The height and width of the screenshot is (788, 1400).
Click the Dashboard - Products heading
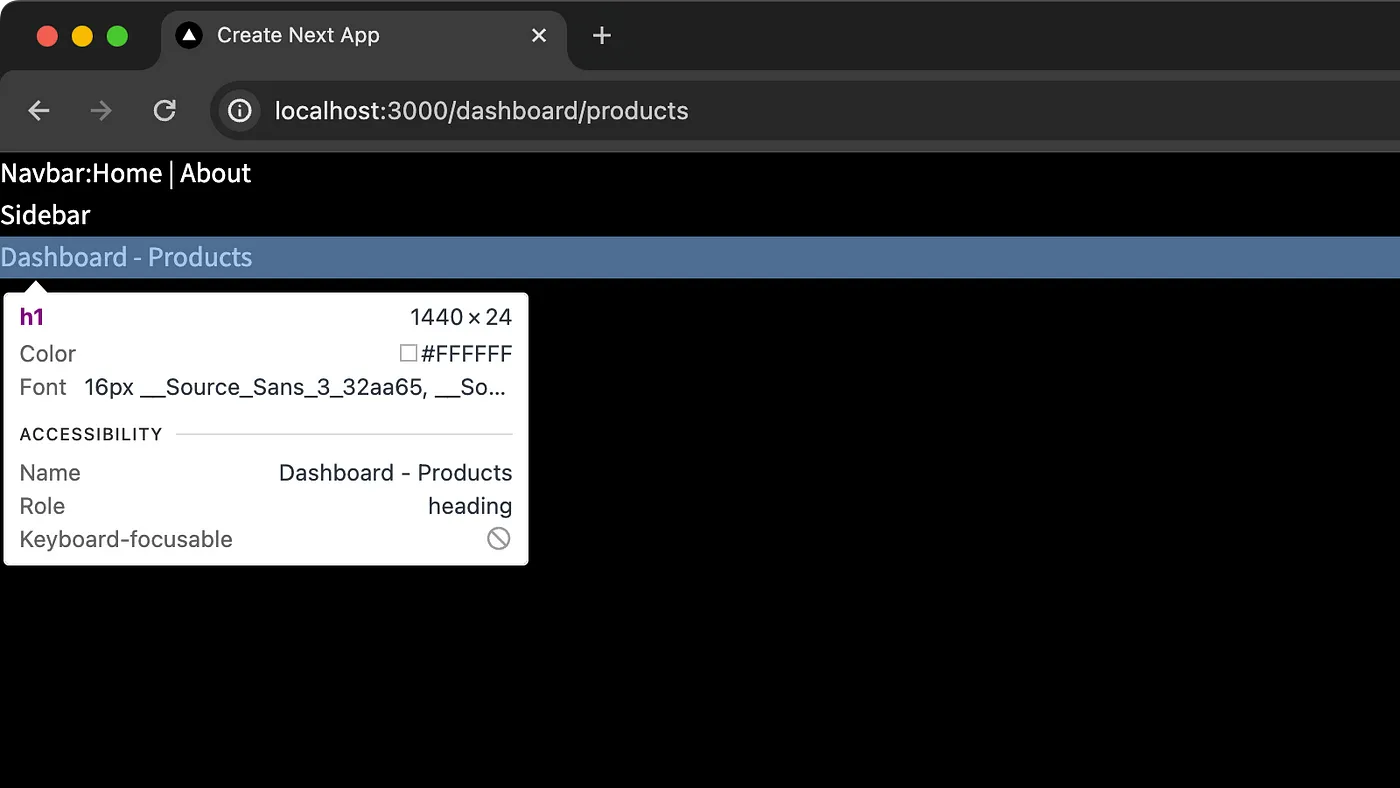pyautogui.click(x=126, y=257)
